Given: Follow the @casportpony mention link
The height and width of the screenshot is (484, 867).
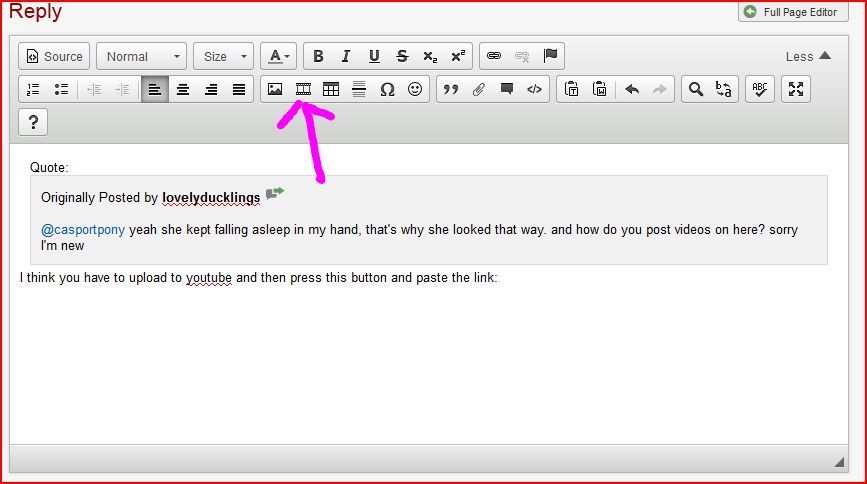Looking at the screenshot, I should click(x=83, y=229).
